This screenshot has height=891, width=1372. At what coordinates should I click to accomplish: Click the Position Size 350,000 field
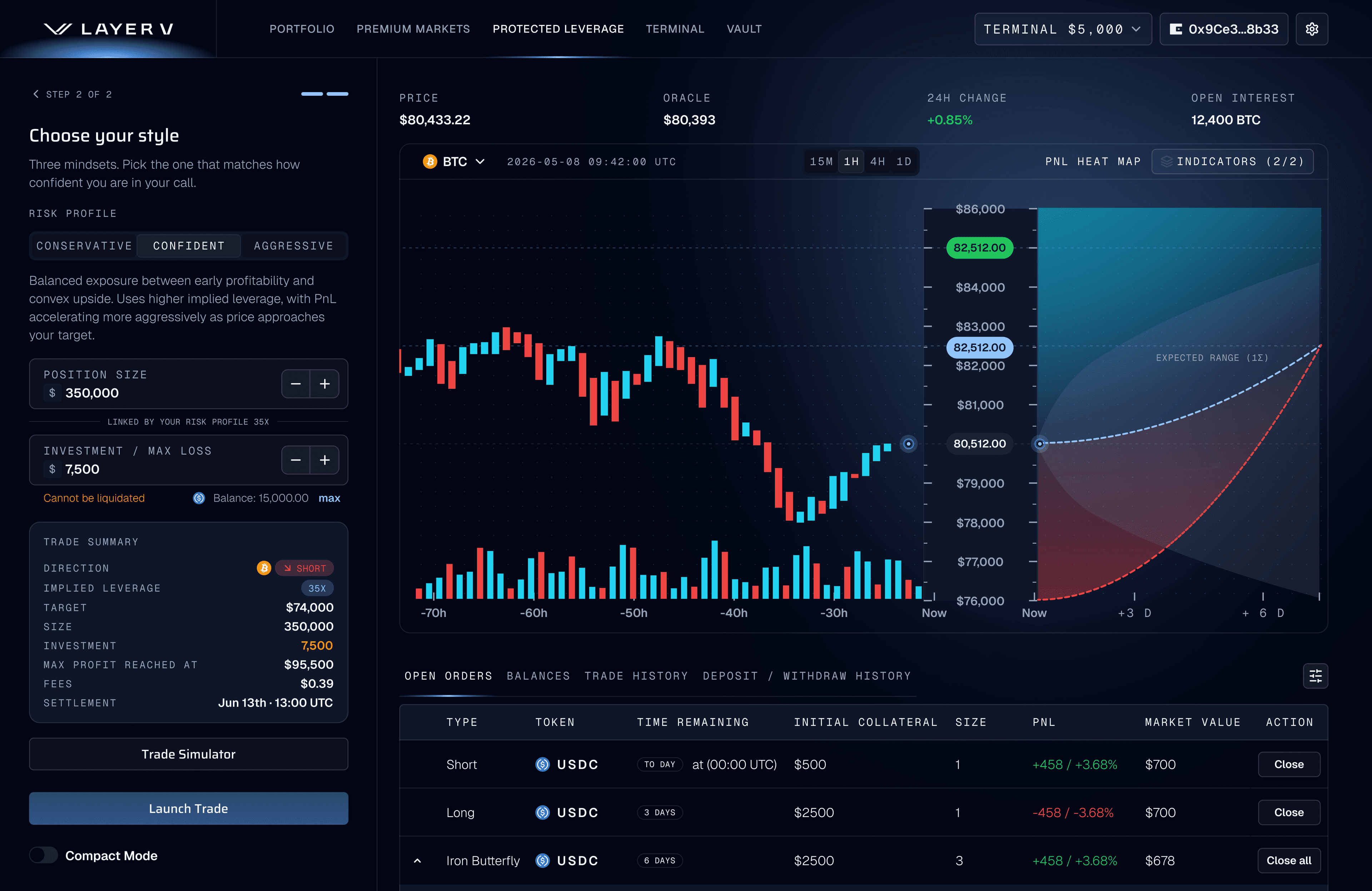189,384
